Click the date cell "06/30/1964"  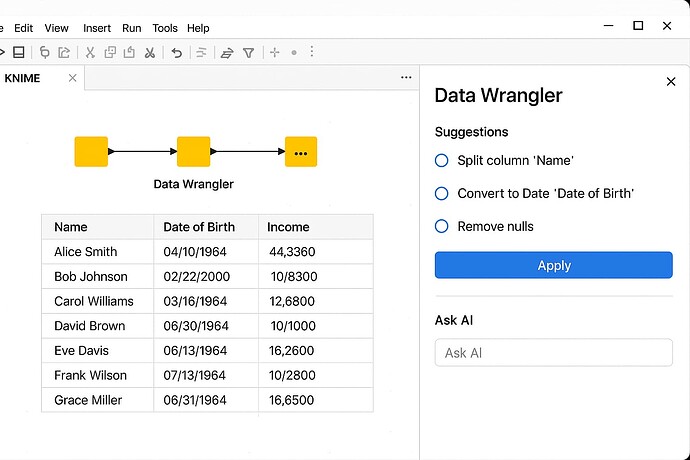coord(206,326)
